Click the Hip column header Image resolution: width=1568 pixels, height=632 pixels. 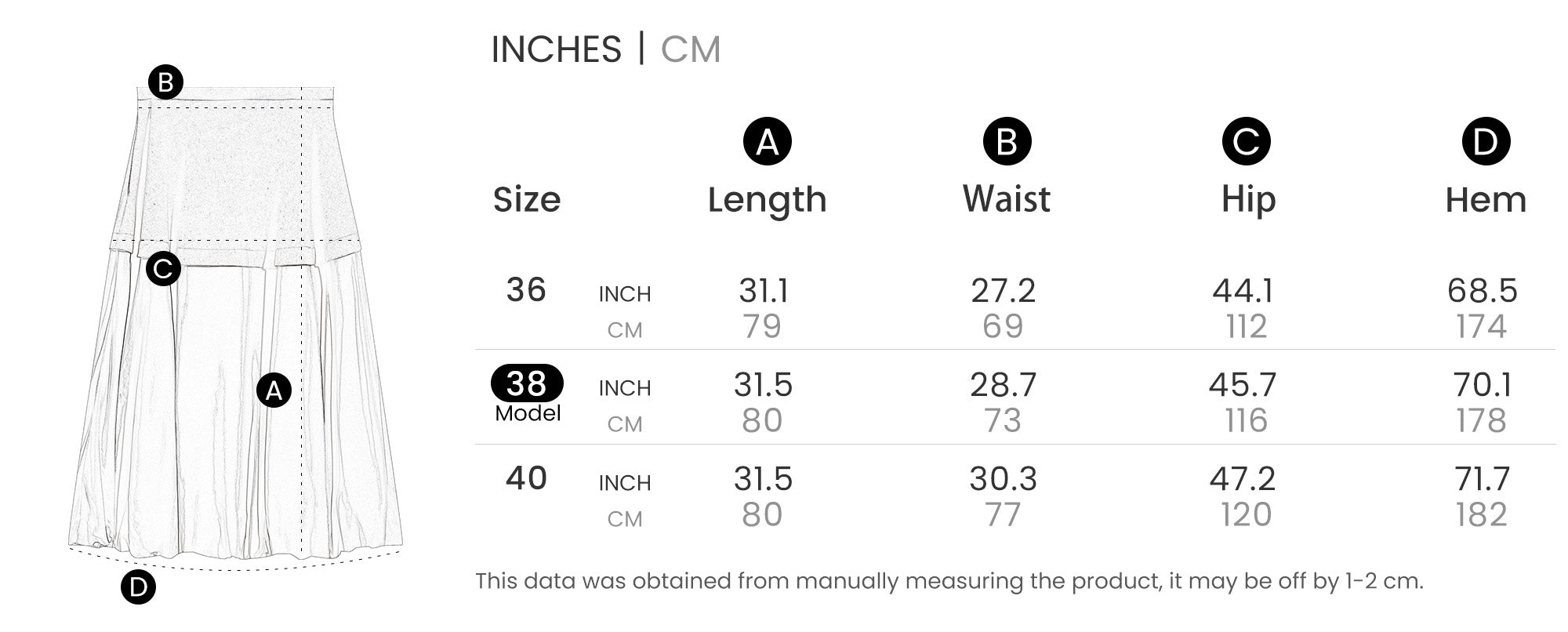point(1248,200)
